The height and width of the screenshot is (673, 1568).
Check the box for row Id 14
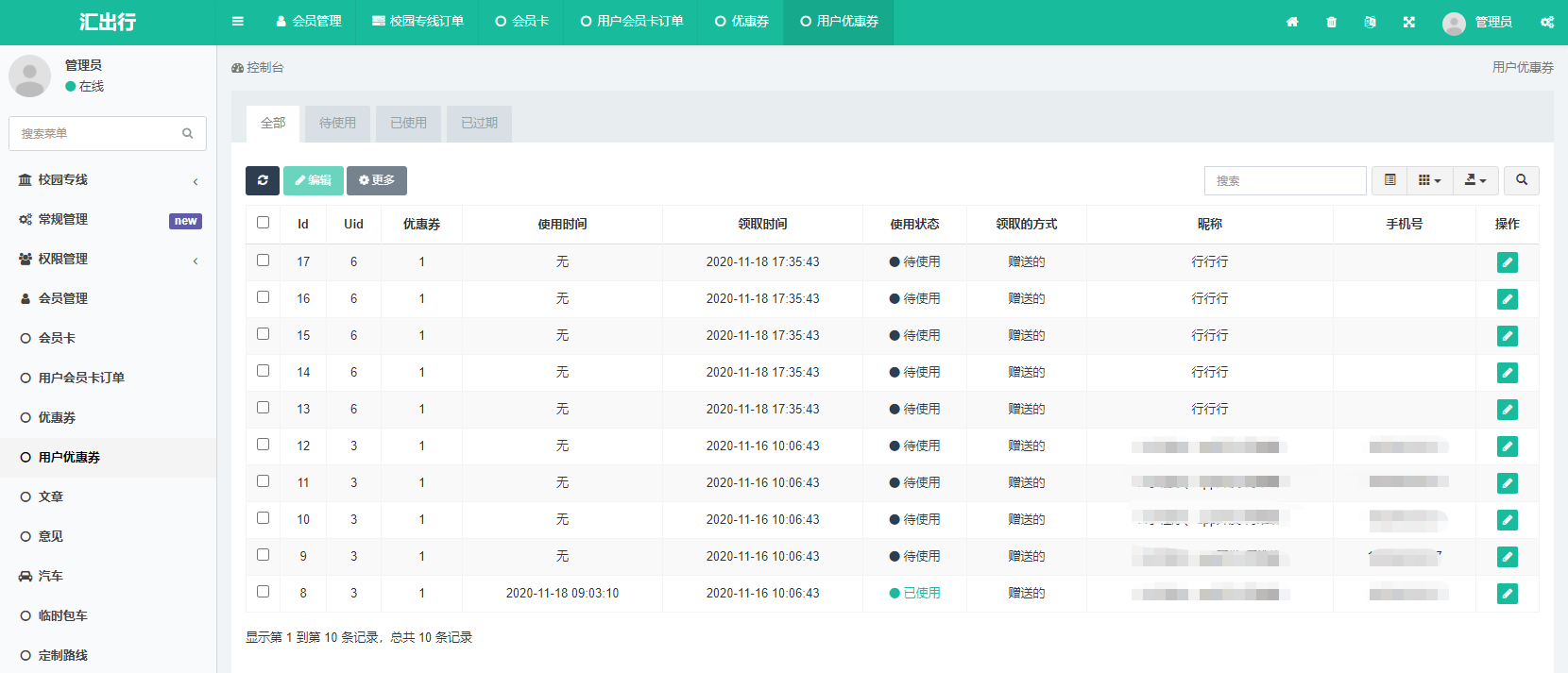pos(263,371)
